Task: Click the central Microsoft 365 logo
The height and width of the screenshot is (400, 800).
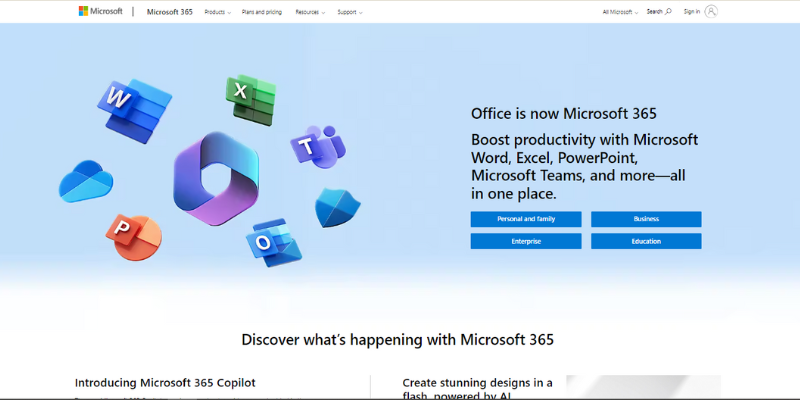Action: 216,178
